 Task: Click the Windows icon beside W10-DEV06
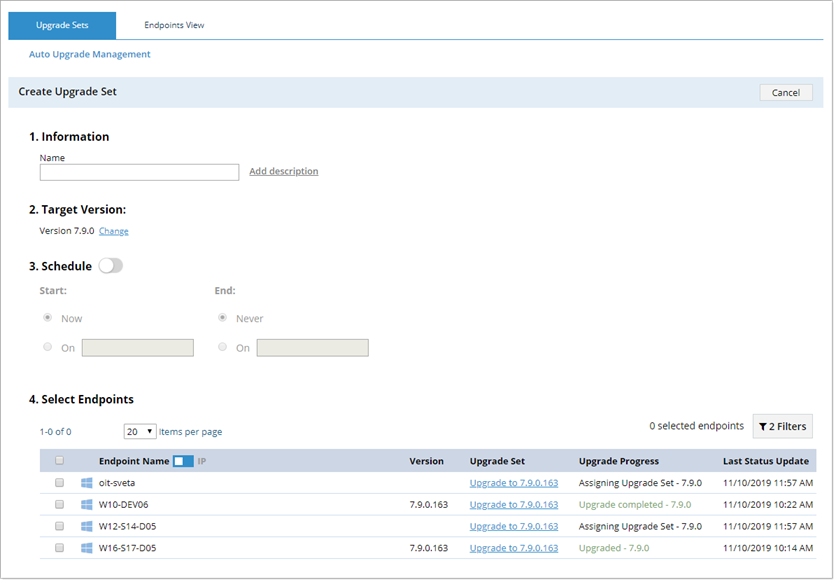click(86, 505)
